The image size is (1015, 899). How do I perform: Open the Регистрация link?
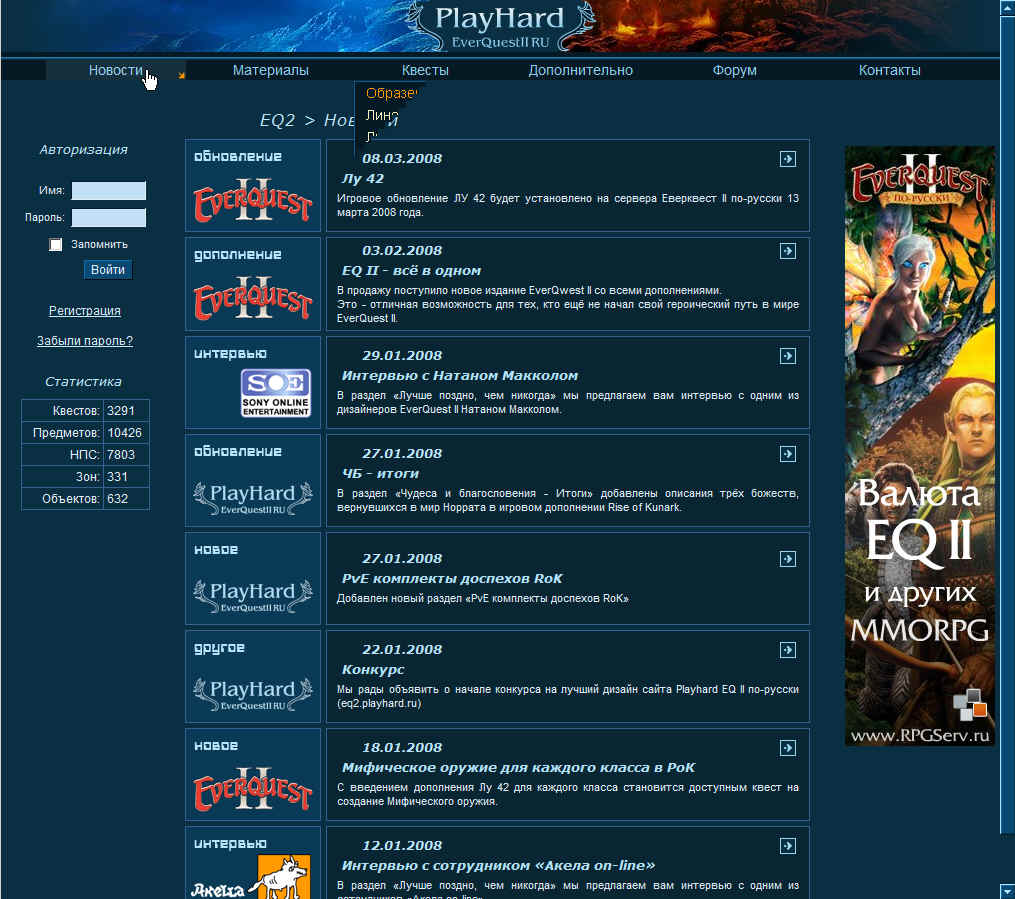pos(84,310)
